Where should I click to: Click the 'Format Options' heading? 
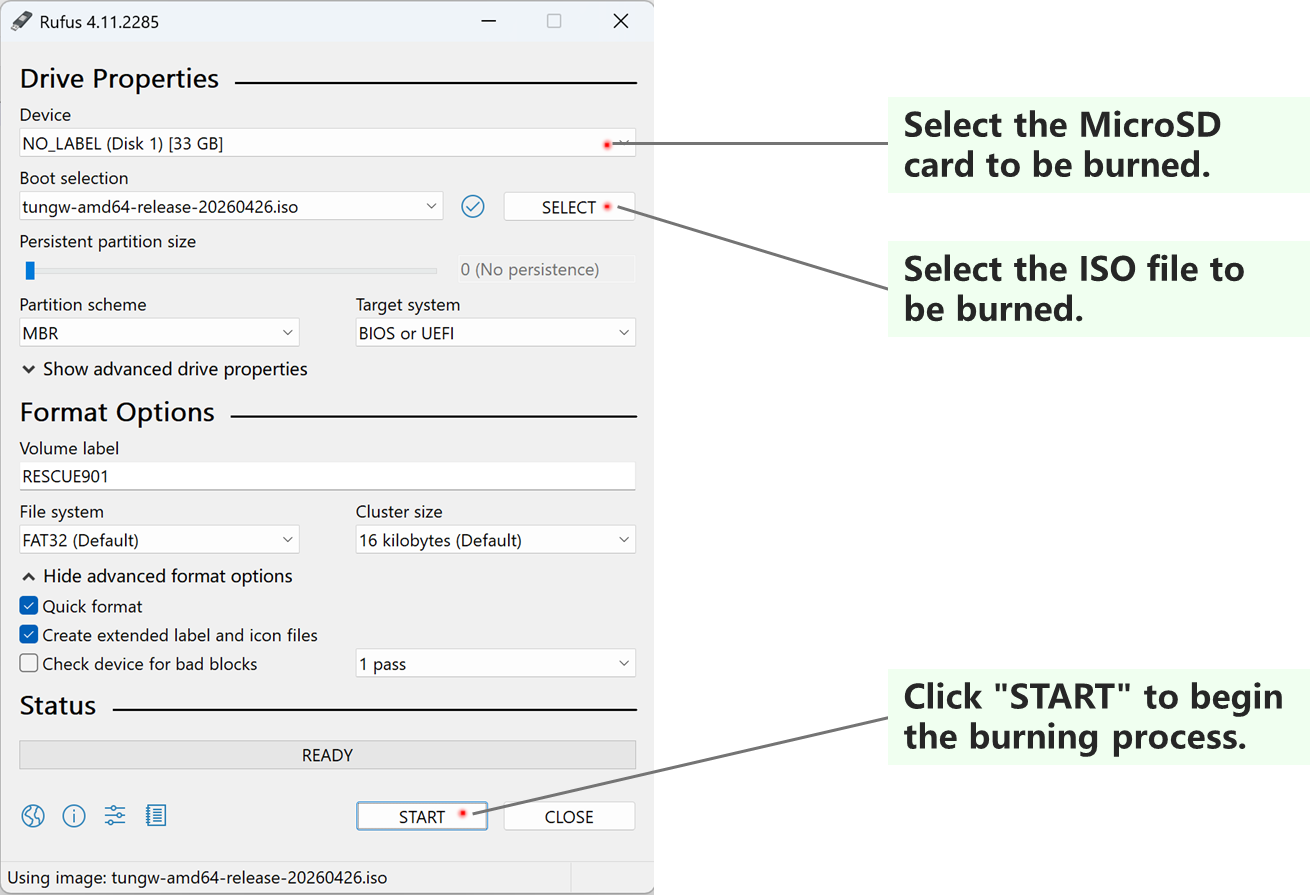point(117,412)
